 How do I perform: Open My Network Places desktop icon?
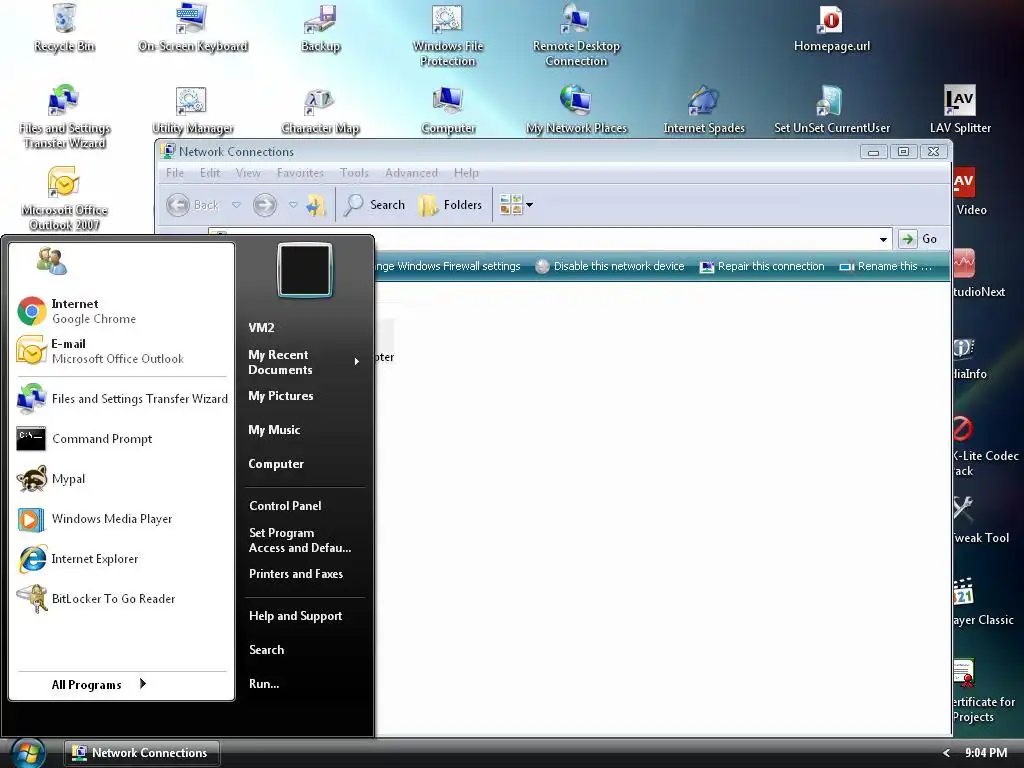[576, 110]
